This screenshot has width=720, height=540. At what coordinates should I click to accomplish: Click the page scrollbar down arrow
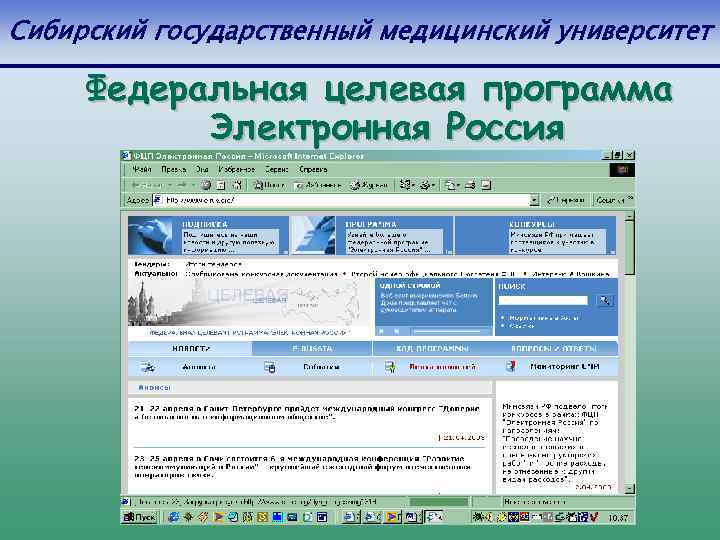pos(630,488)
